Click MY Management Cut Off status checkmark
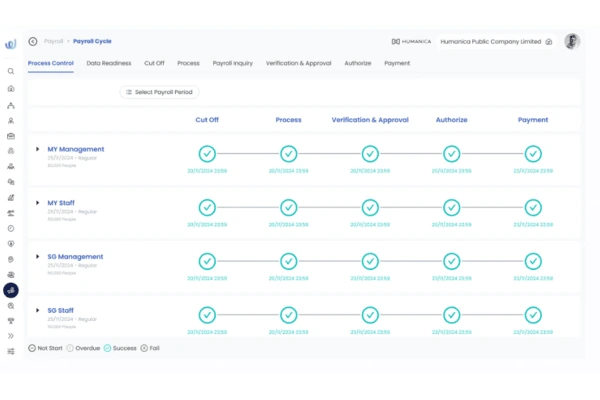Image resolution: width=600 pixels, height=400 pixels. 207,154
